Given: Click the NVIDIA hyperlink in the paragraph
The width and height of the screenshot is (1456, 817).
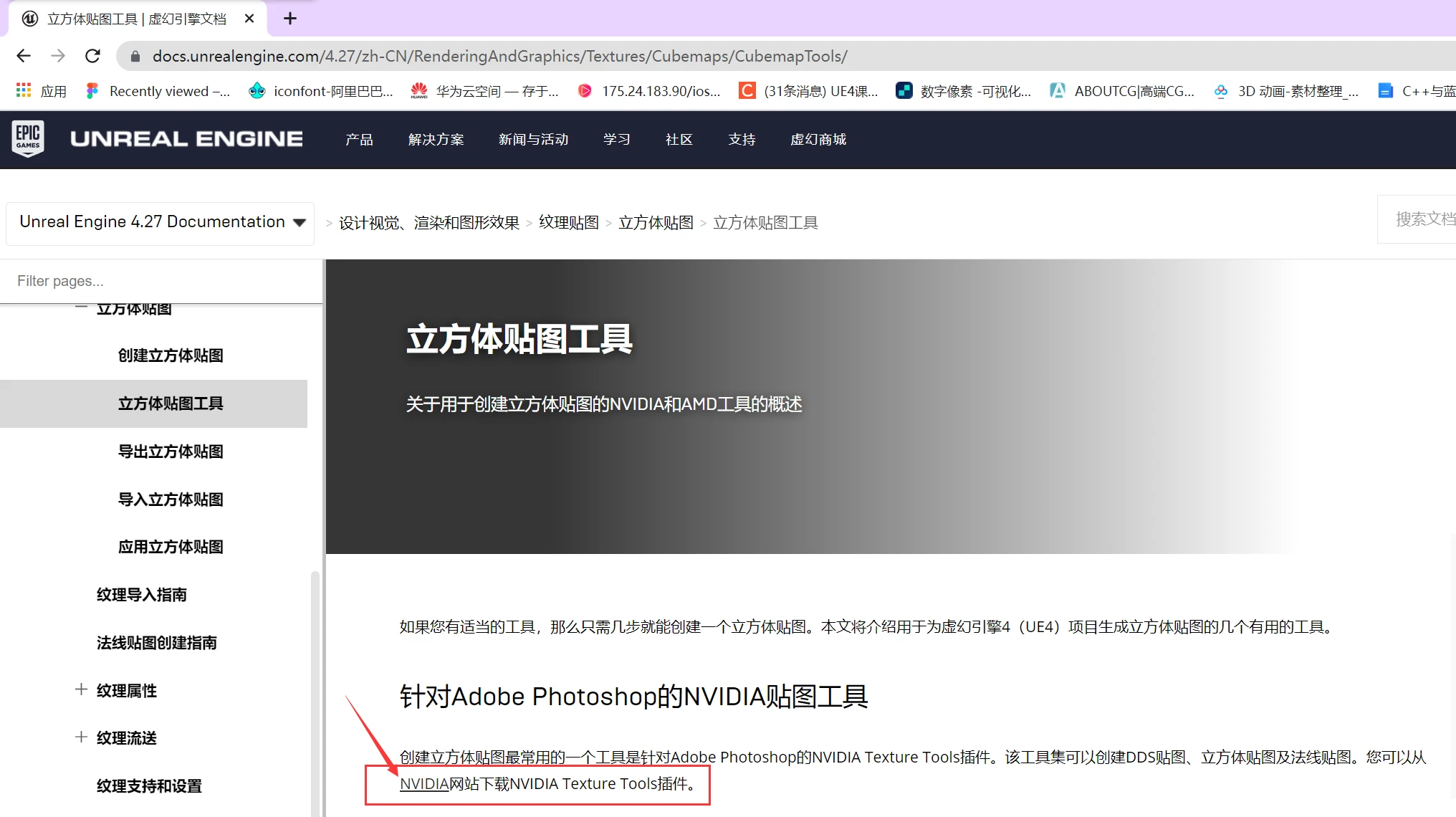Looking at the screenshot, I should point(423,784).
